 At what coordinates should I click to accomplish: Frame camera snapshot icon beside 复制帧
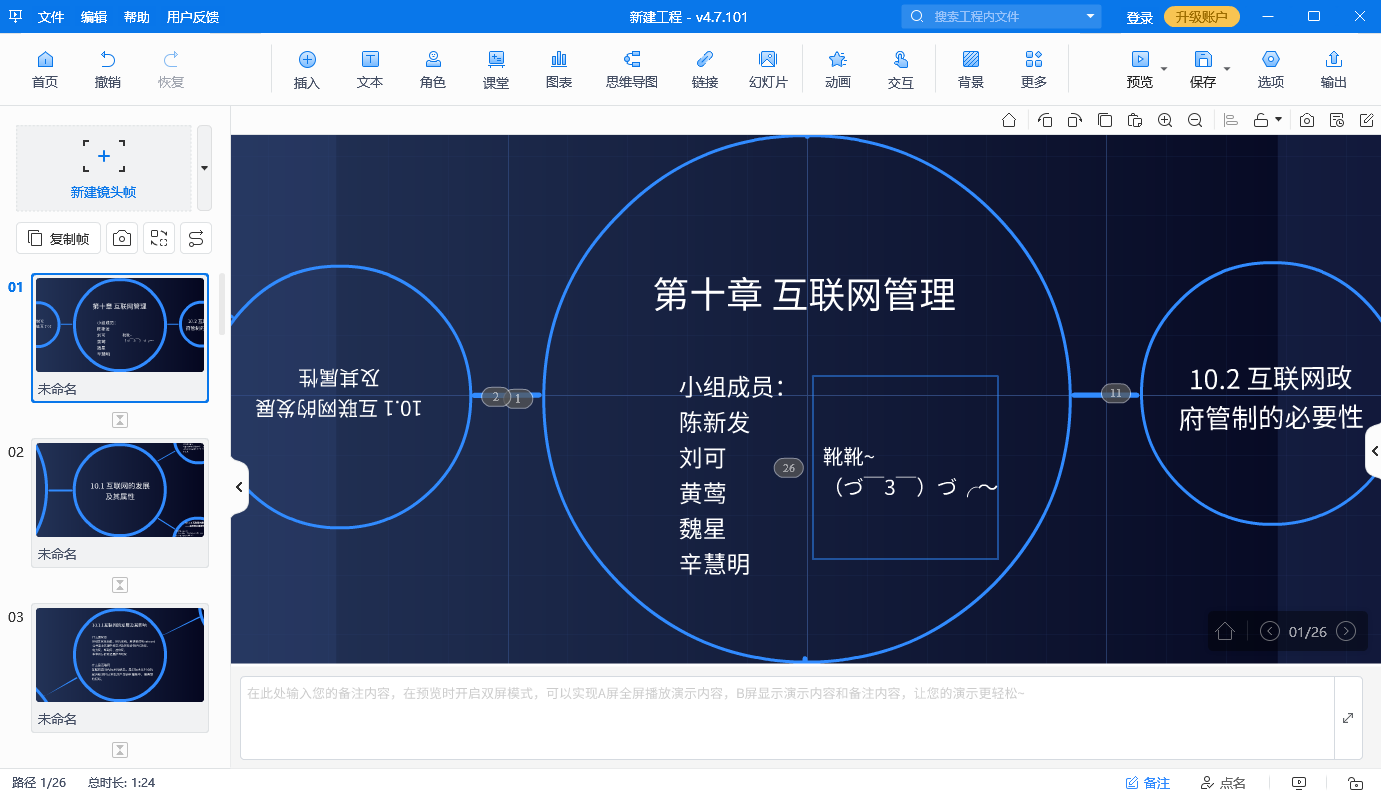(122, 238)
